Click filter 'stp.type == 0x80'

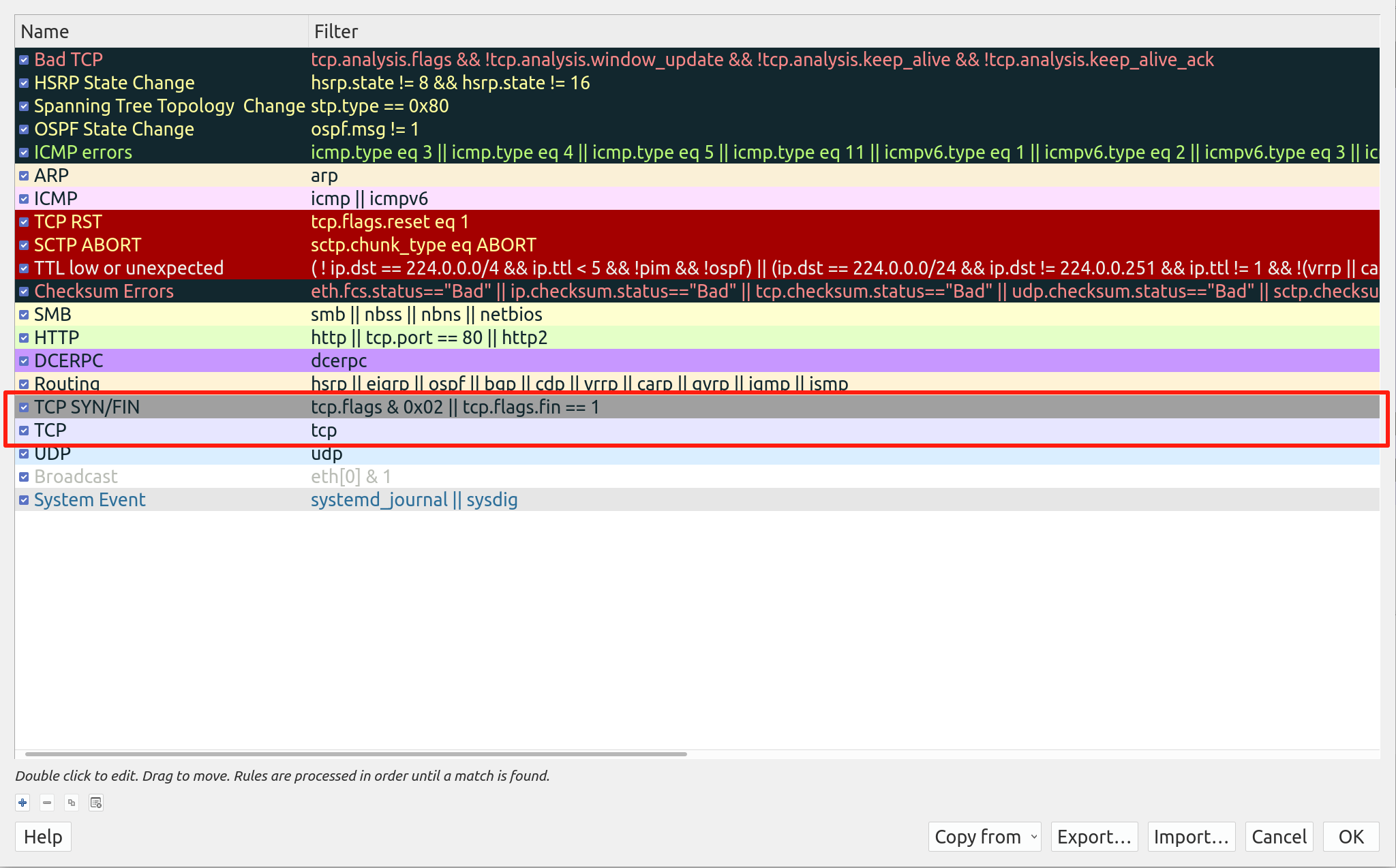click(x=380, y=106)
